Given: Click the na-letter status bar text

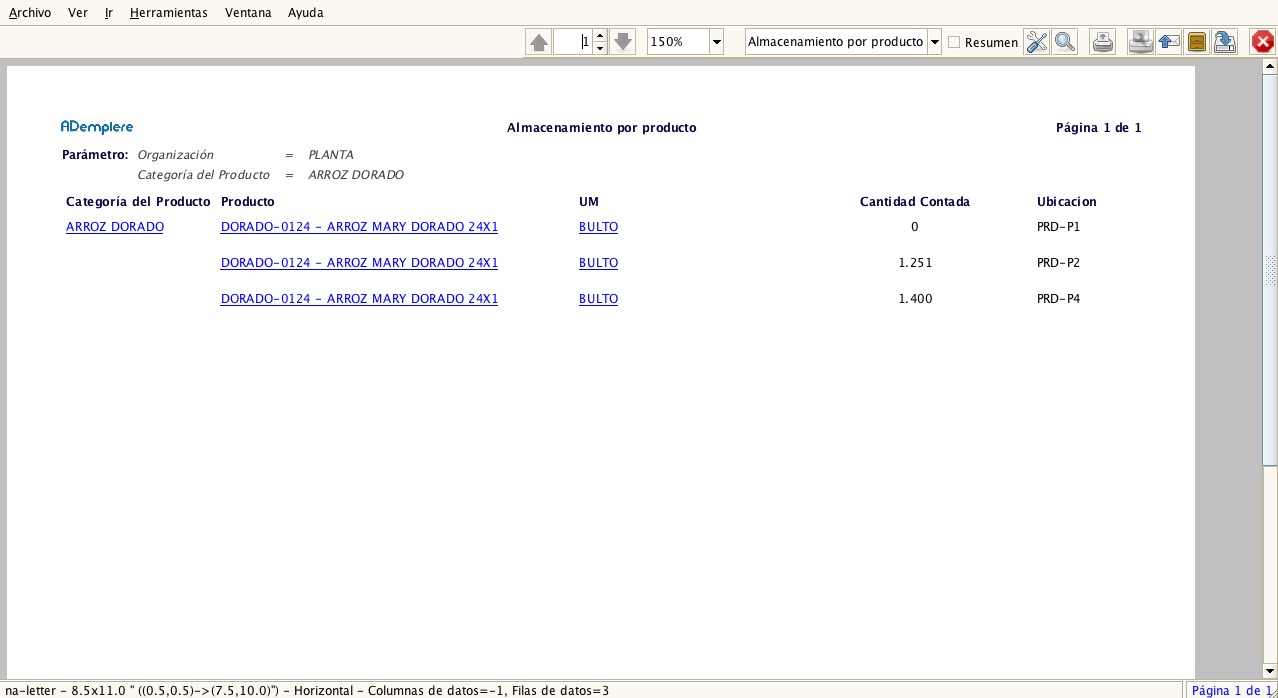Looking at the screenshot, I should 307,690.
